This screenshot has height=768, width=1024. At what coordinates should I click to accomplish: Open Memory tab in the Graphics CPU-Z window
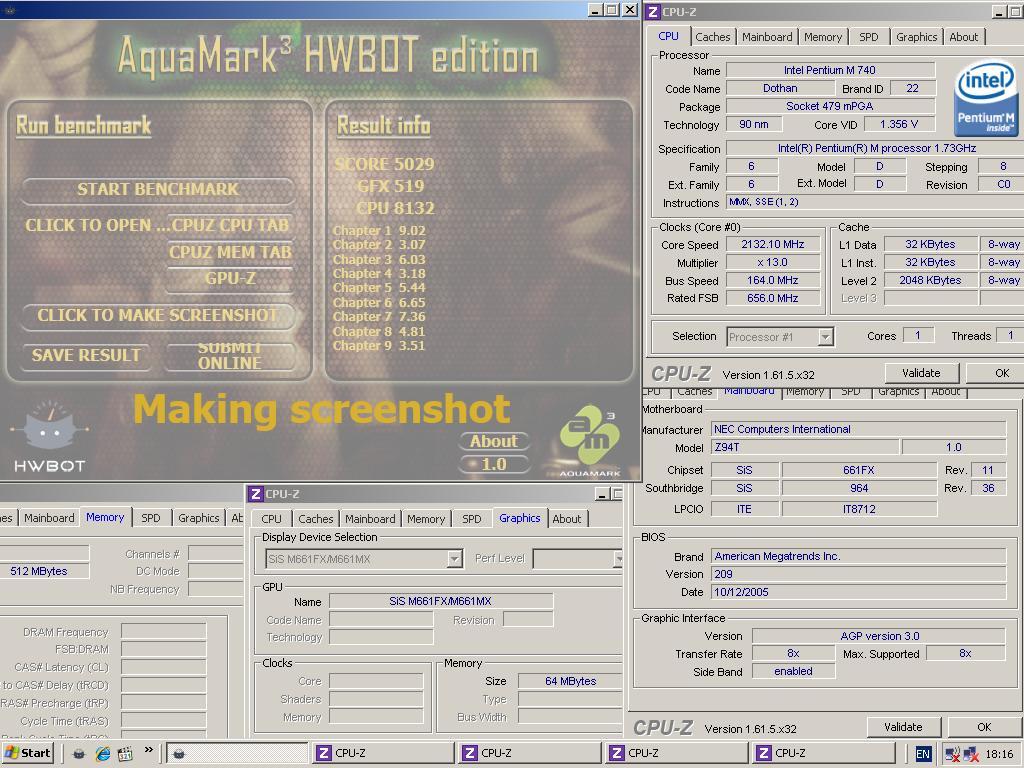point(426,519)
